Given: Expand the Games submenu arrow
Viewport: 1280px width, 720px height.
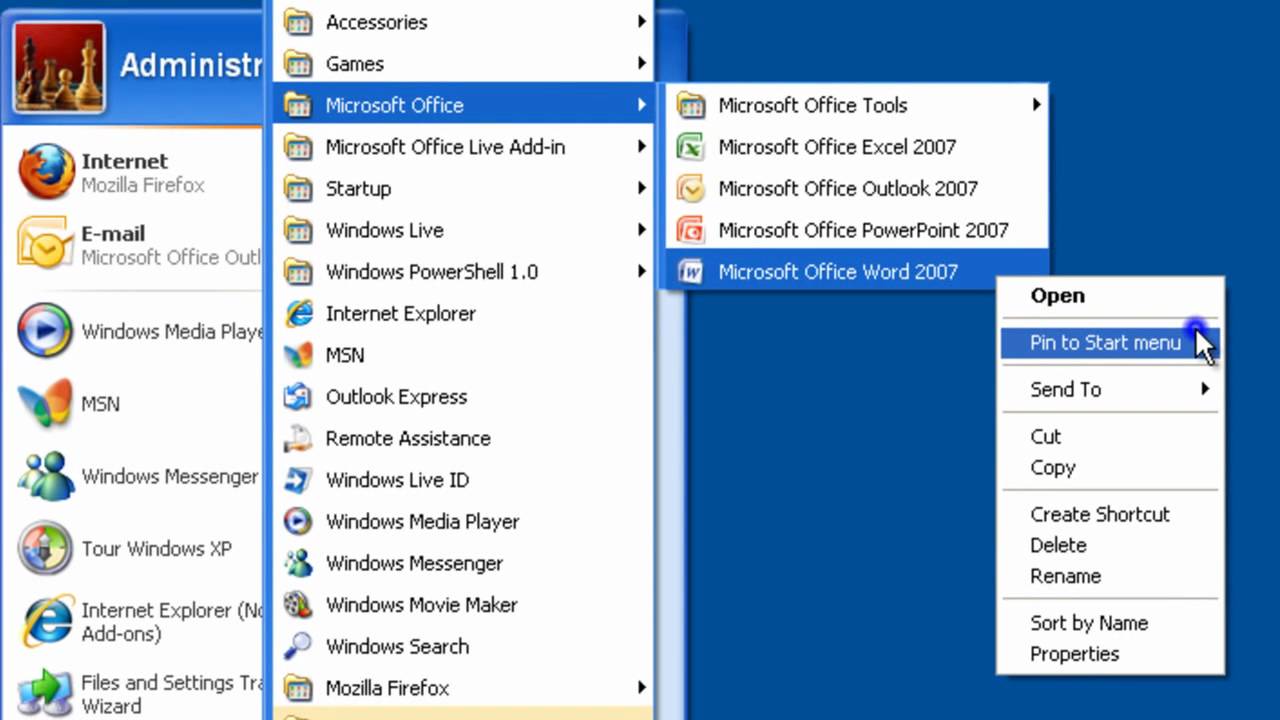Looking at the screenshot, I should coord(642,64).
